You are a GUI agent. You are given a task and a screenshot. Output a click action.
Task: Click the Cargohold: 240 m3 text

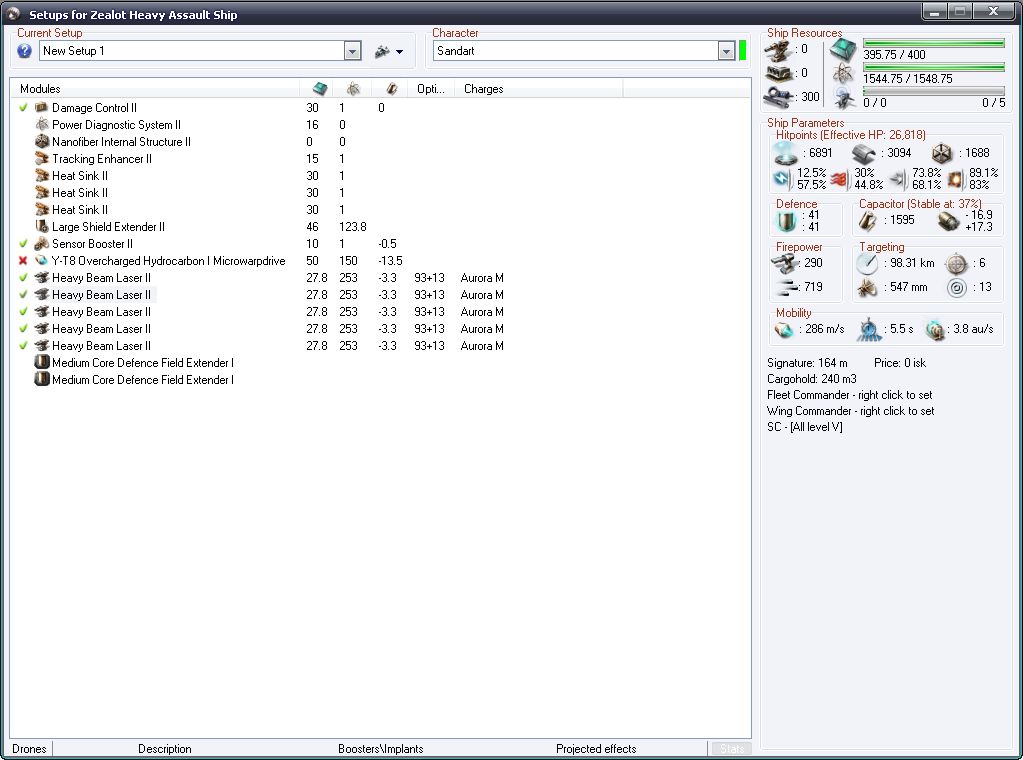tap(812, 379)
